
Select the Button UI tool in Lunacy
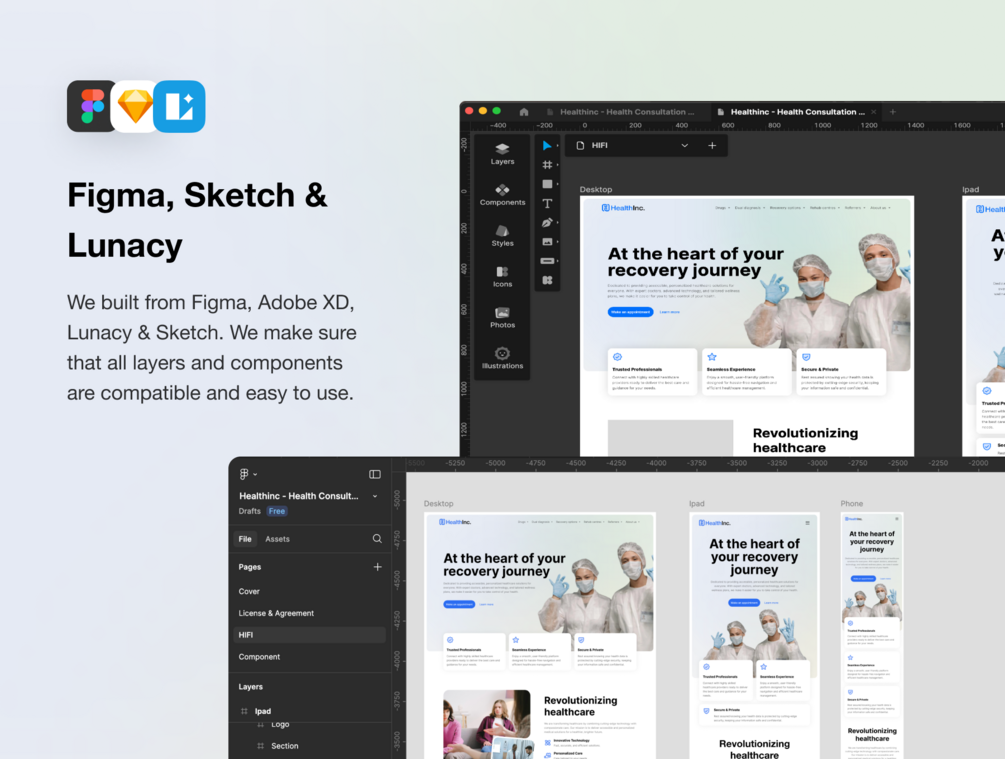point(547,261)
